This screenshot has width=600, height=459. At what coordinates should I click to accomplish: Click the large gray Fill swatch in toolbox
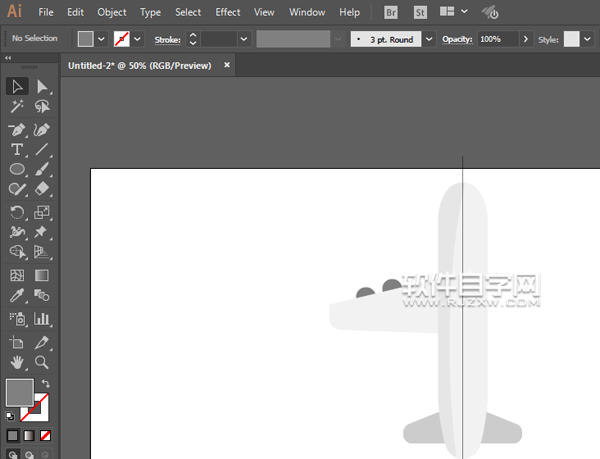click(x=19, y=392)
